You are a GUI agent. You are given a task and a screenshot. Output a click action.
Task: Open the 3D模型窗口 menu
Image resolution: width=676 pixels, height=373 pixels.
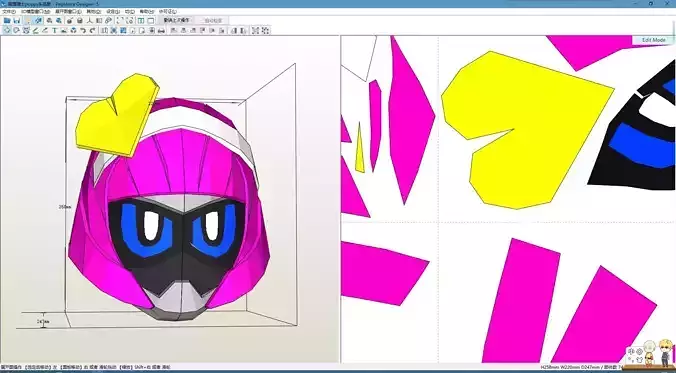click(x=35, y=12)
